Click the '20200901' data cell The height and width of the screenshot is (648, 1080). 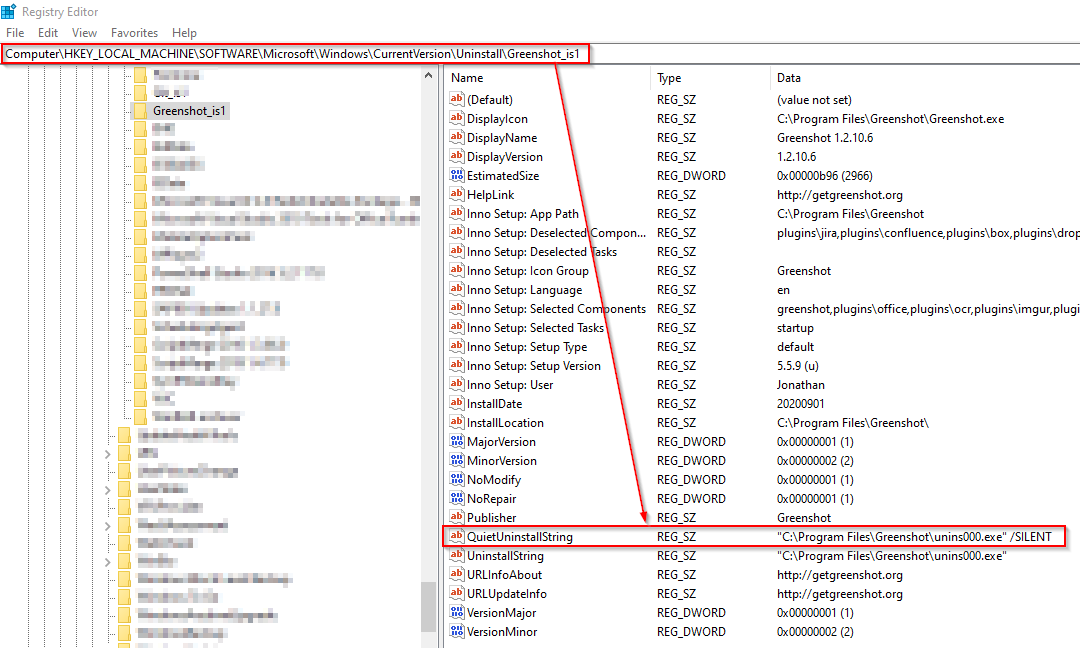point(800,404)
